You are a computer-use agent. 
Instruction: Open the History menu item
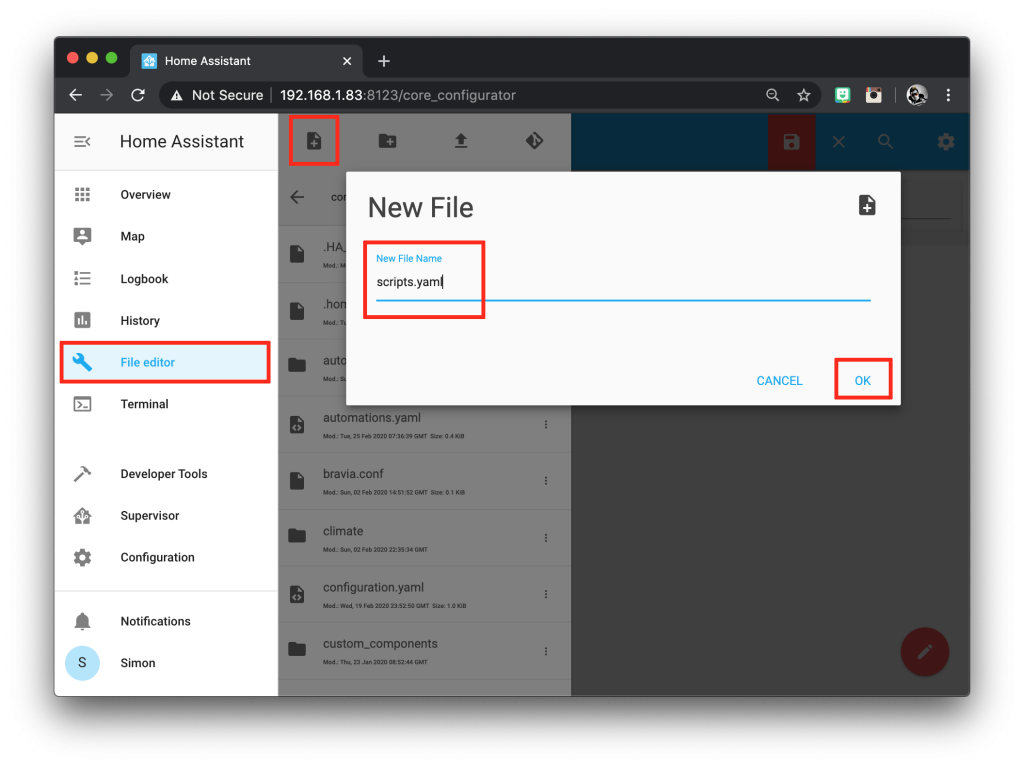[x=166, y=320]
